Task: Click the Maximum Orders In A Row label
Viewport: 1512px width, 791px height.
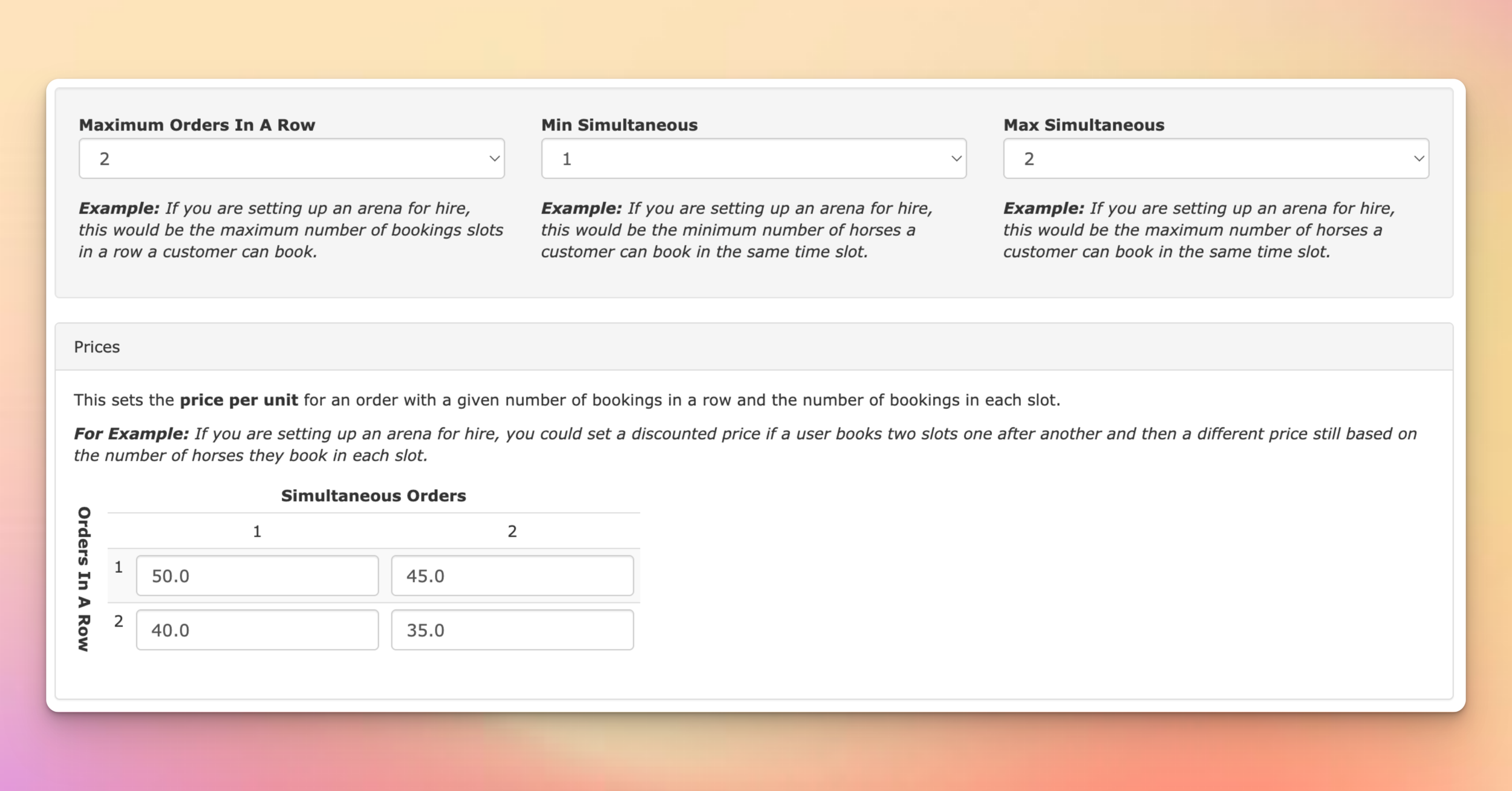Action: [x=197, y=125]
